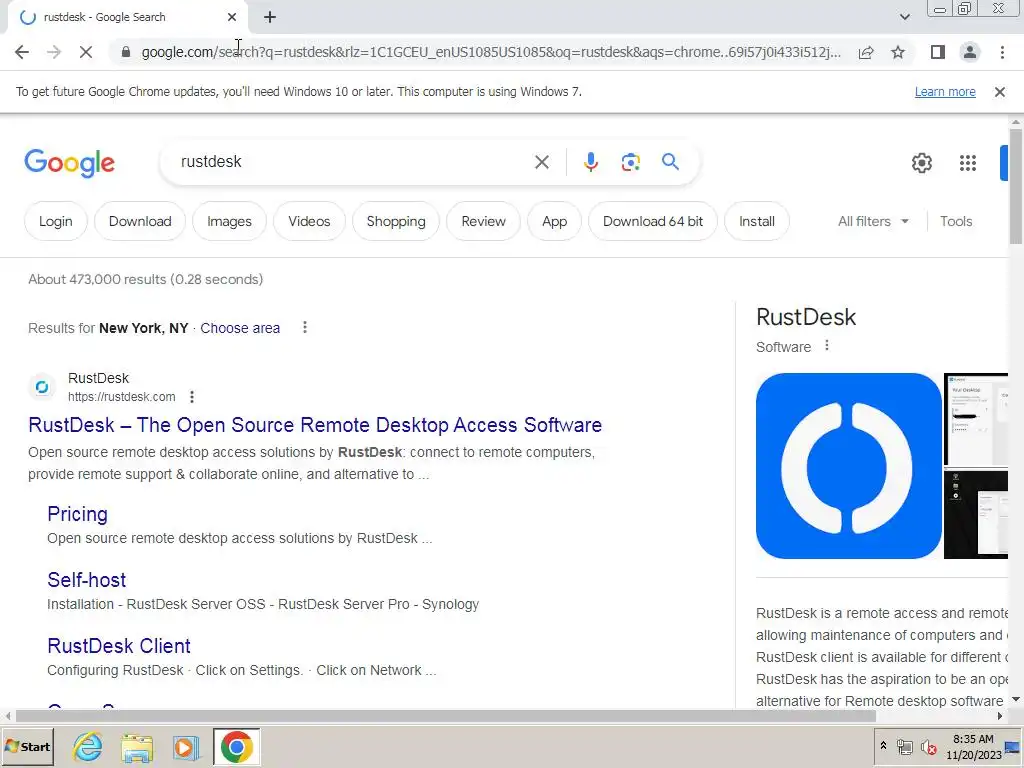Screen dimensions: 1024x768
Task: Open the muted volume tray icon
Action: (x=928, y=746)
